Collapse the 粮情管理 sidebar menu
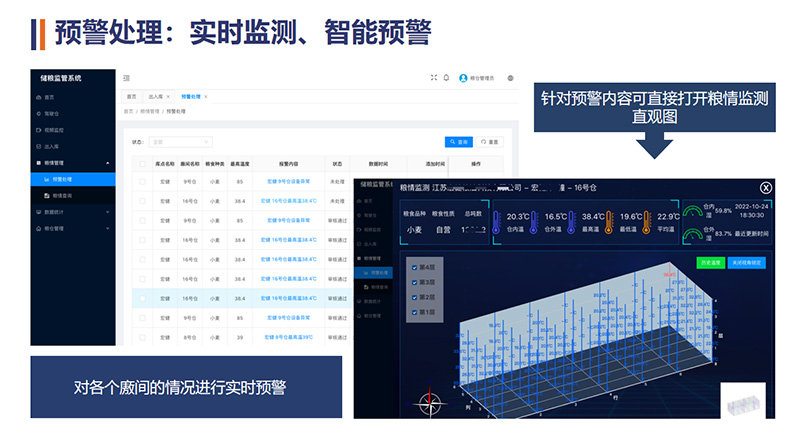800x448 pixels. click(108, 162)
